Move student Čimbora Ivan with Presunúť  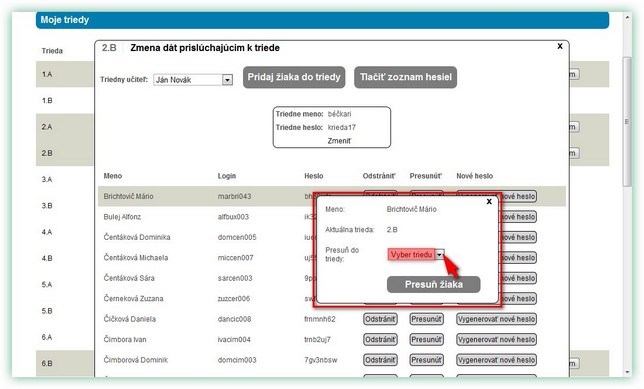click(426, 340)
